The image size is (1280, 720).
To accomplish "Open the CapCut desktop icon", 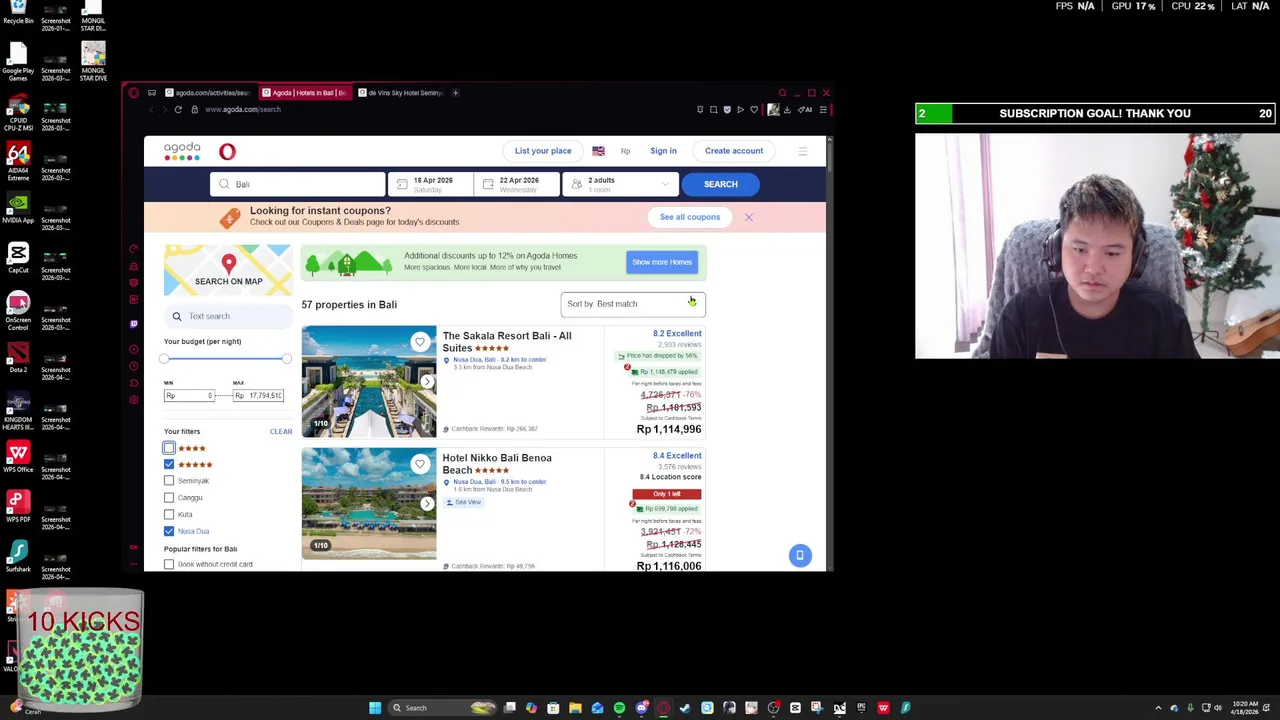I will [x=18, y=257].
